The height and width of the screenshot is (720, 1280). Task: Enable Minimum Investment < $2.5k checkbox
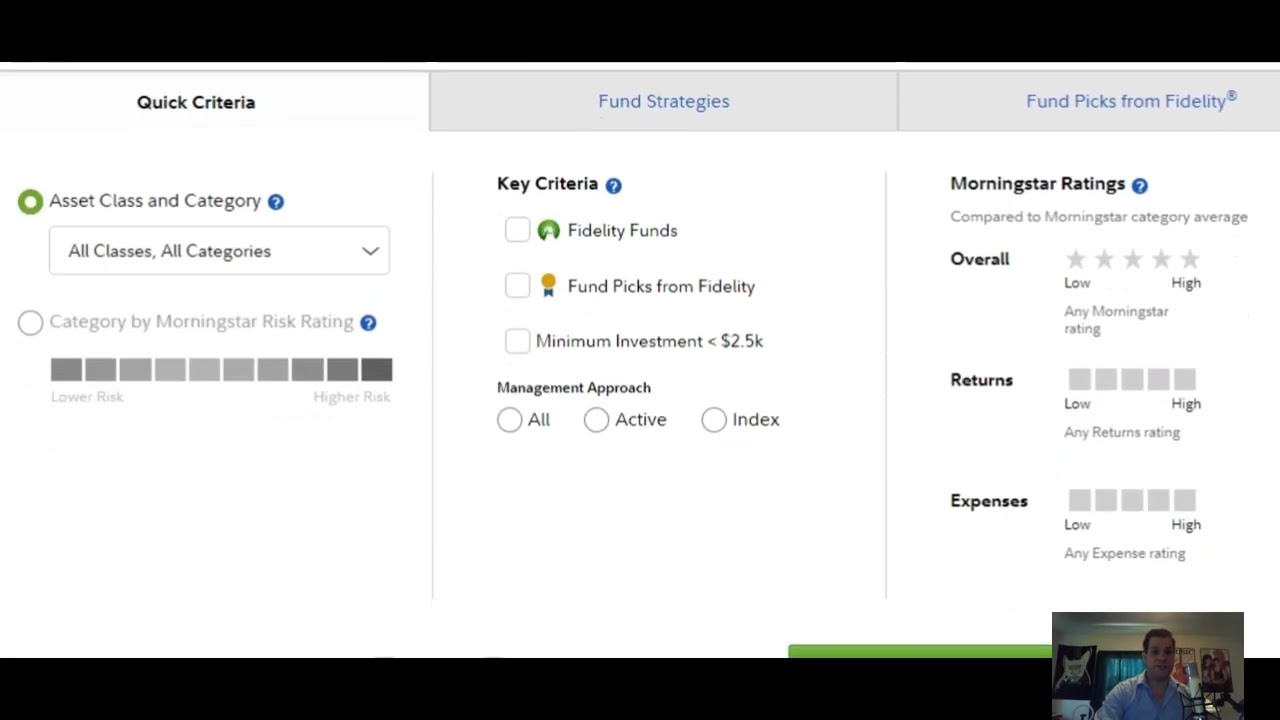[x=517, y=341]
